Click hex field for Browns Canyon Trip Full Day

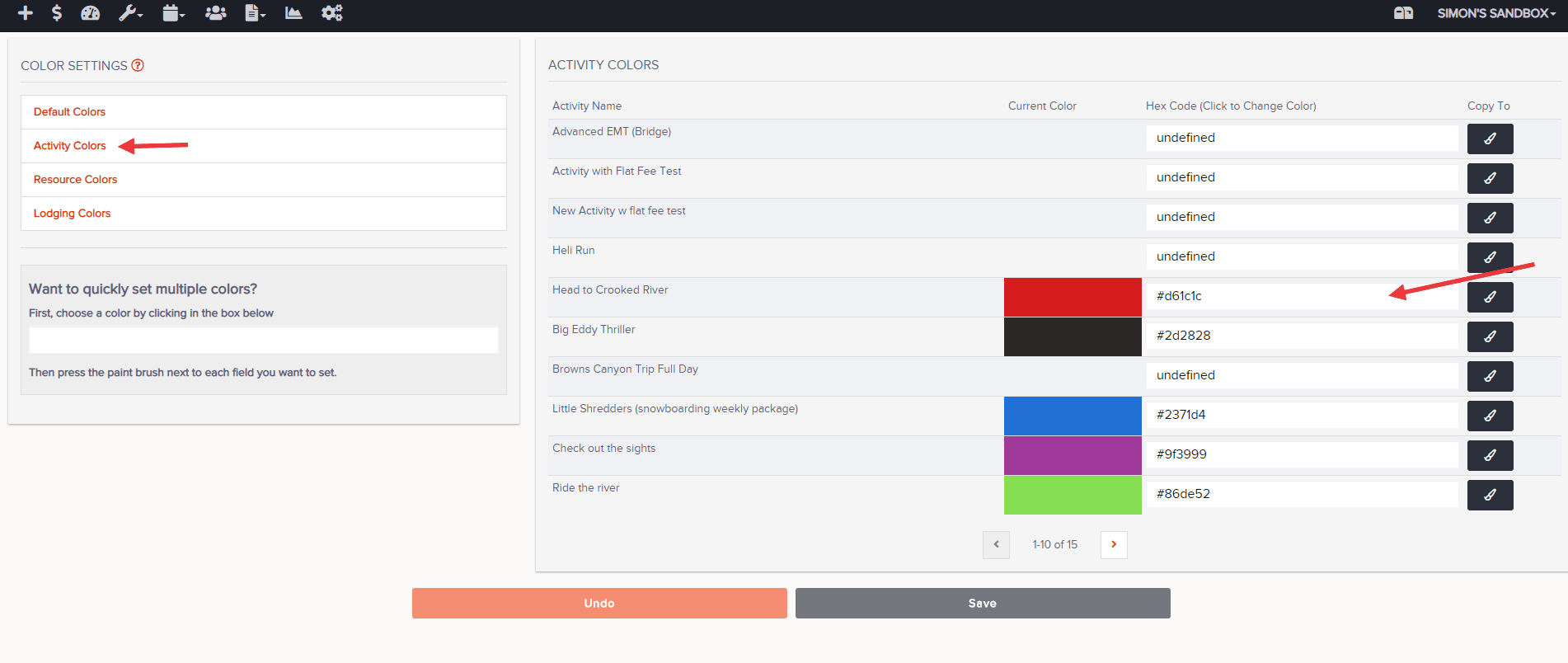(1302, 375)
